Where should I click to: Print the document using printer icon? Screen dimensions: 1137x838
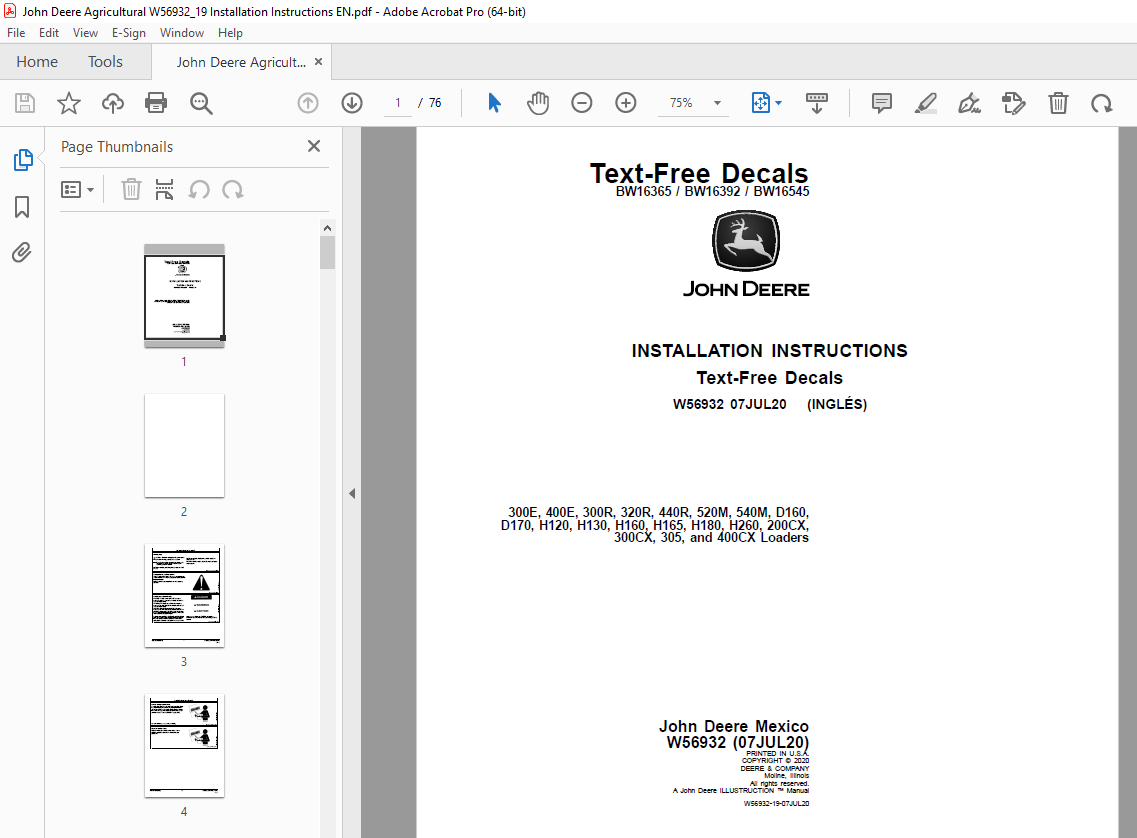coord(156,103)
